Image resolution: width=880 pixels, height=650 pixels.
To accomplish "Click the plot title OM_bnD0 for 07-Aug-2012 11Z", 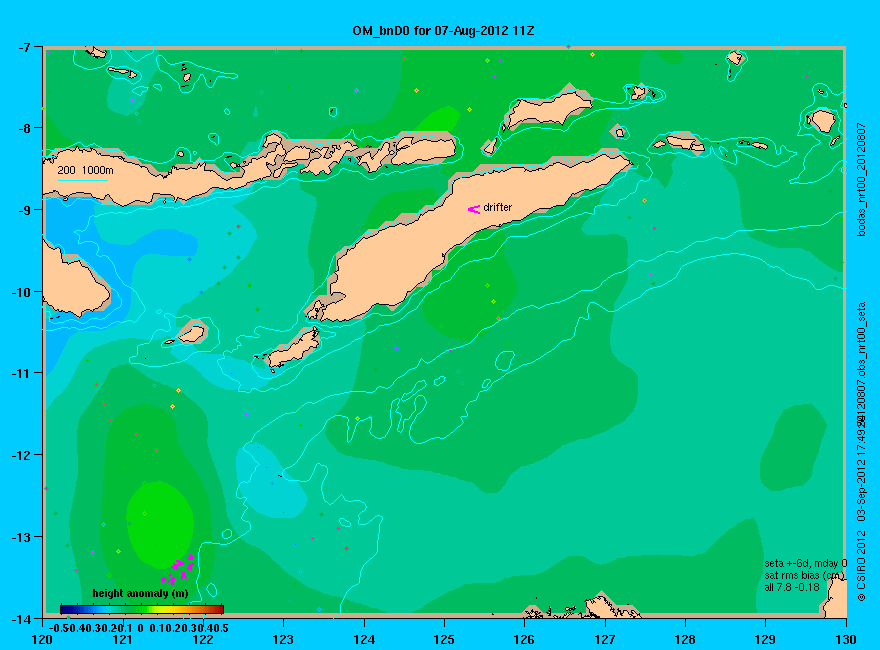I will click(443, 31).
